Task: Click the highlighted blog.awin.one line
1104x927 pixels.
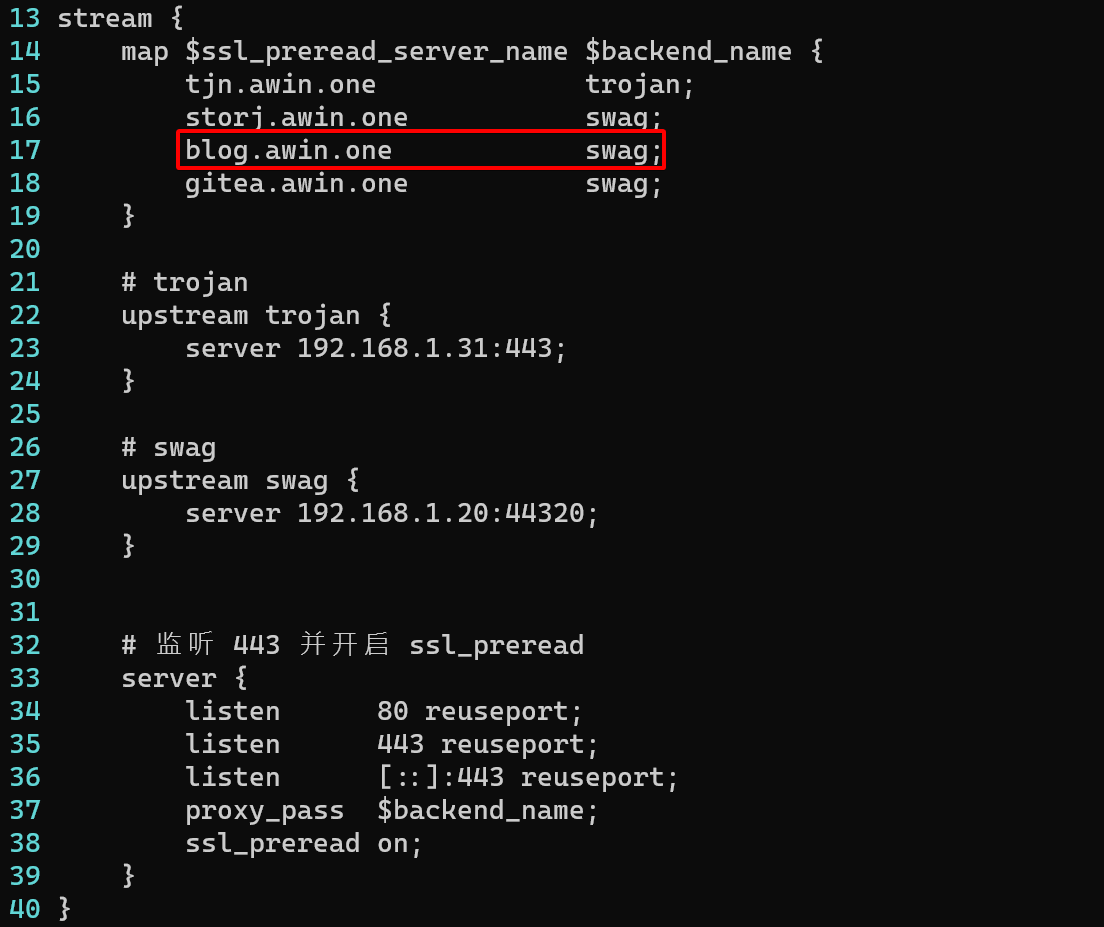Action: tap(421, 150)
